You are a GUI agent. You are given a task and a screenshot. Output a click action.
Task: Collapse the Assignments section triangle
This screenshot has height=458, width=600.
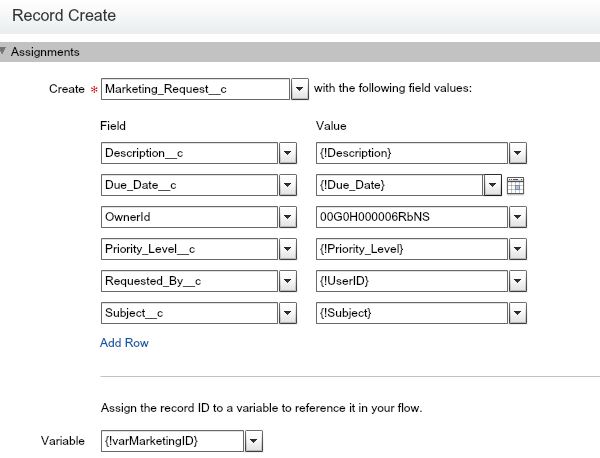(5, 51)
